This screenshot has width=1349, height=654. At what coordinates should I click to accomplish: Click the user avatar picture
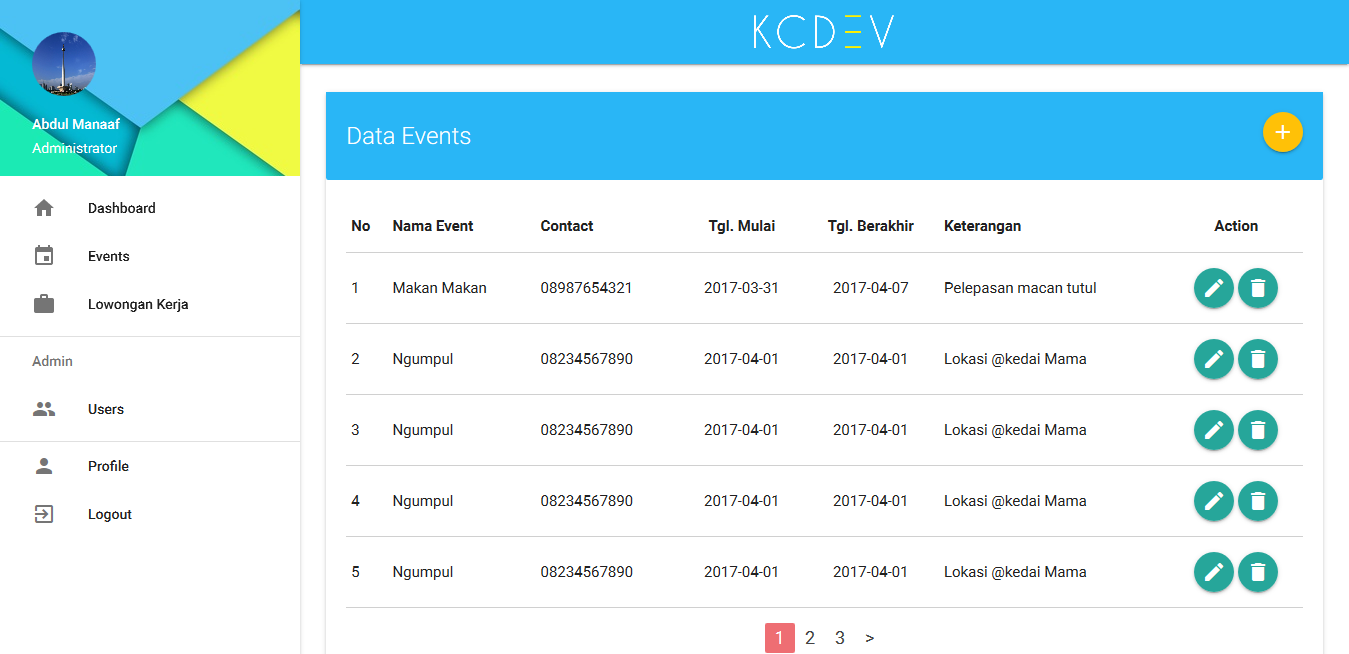[x=64, y=64]
